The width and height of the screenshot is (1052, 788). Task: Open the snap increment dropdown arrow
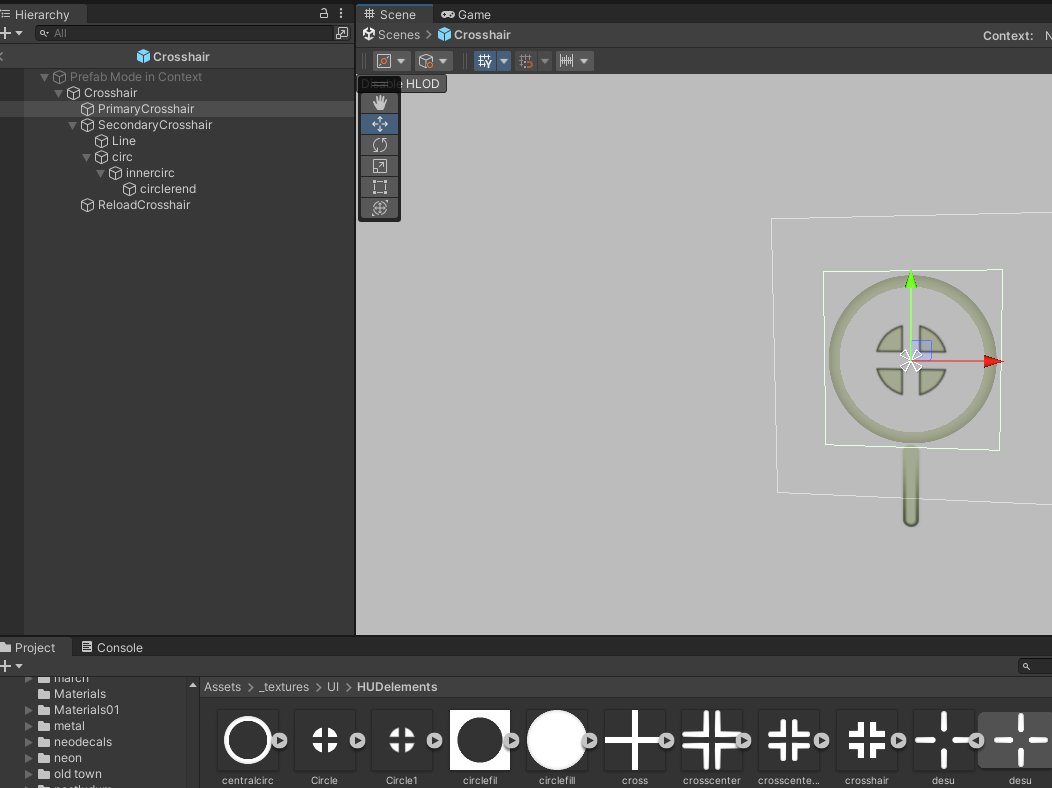tap(545, 61)
